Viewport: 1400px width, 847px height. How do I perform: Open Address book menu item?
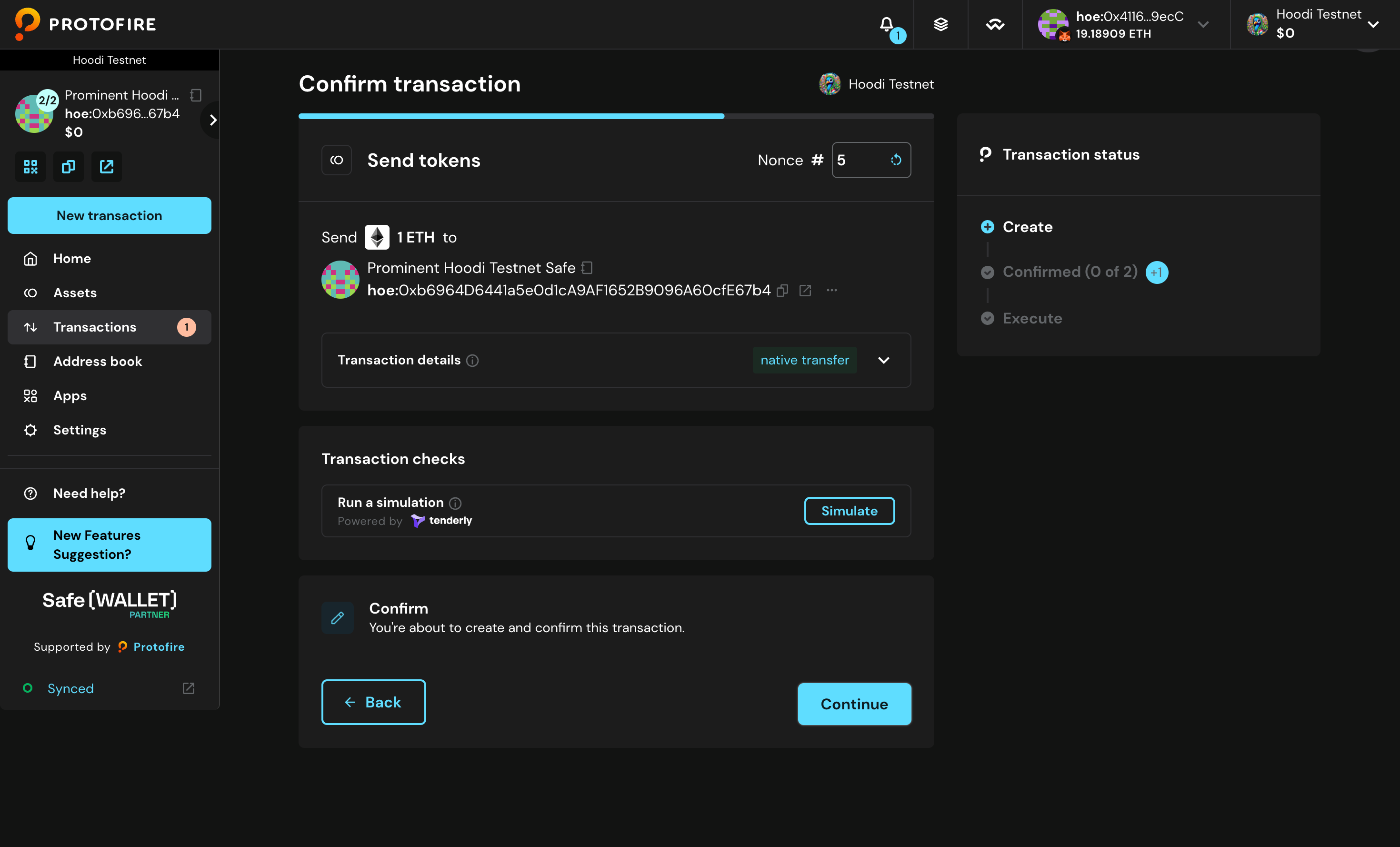click(97, 362)
